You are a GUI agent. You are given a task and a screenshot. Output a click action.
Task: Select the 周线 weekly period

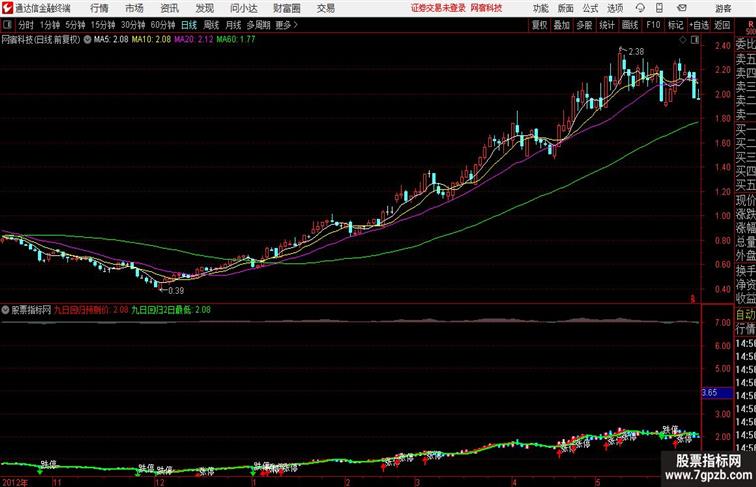pyautogui.click(x=211, y=25)
